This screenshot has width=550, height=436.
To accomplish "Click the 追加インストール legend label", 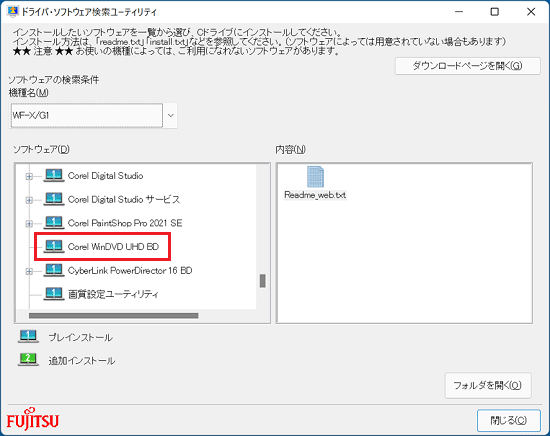I will (x=82, y=361).
